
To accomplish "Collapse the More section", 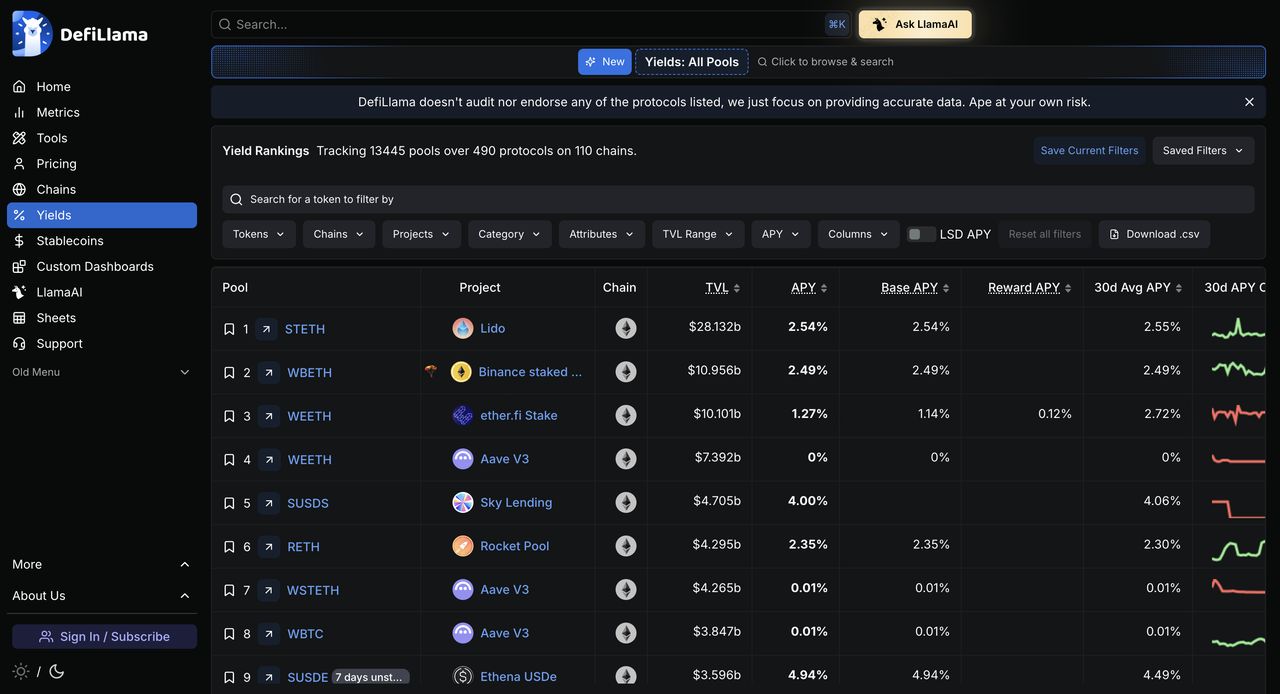I will [x=102, y=564].
